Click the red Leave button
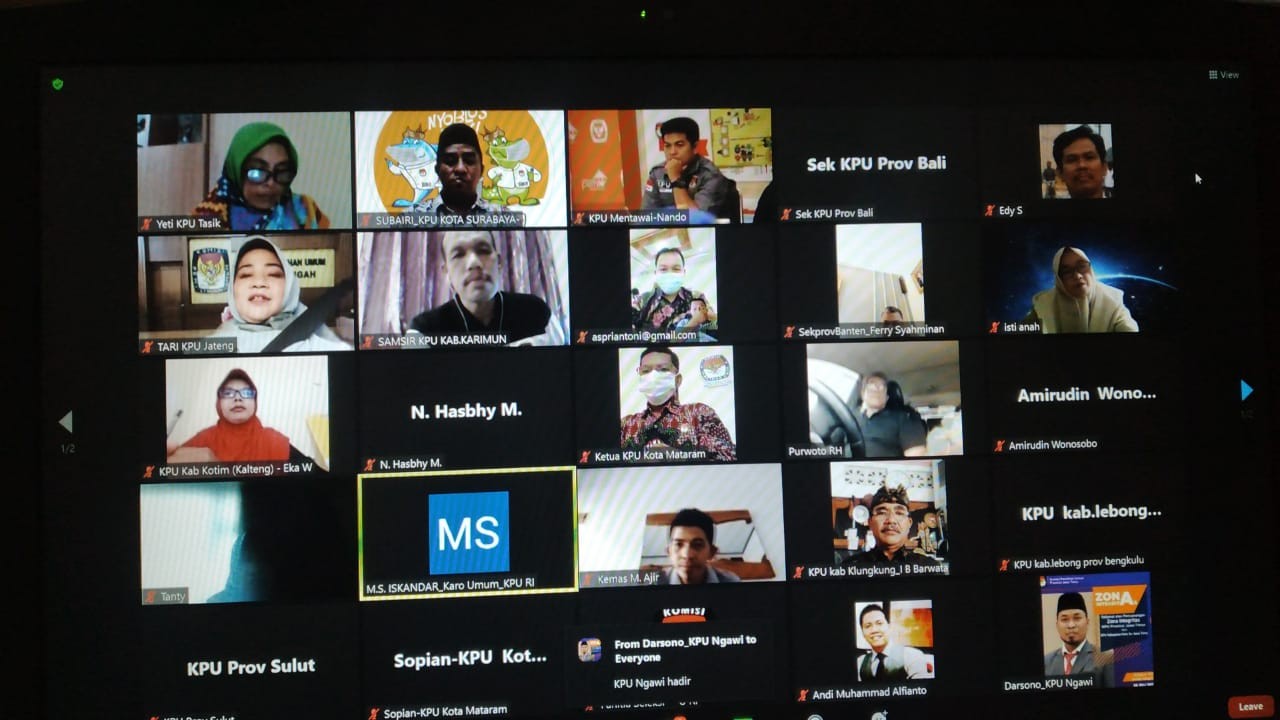This screenshot has height=720, width=1280. tap(1250, 706)
